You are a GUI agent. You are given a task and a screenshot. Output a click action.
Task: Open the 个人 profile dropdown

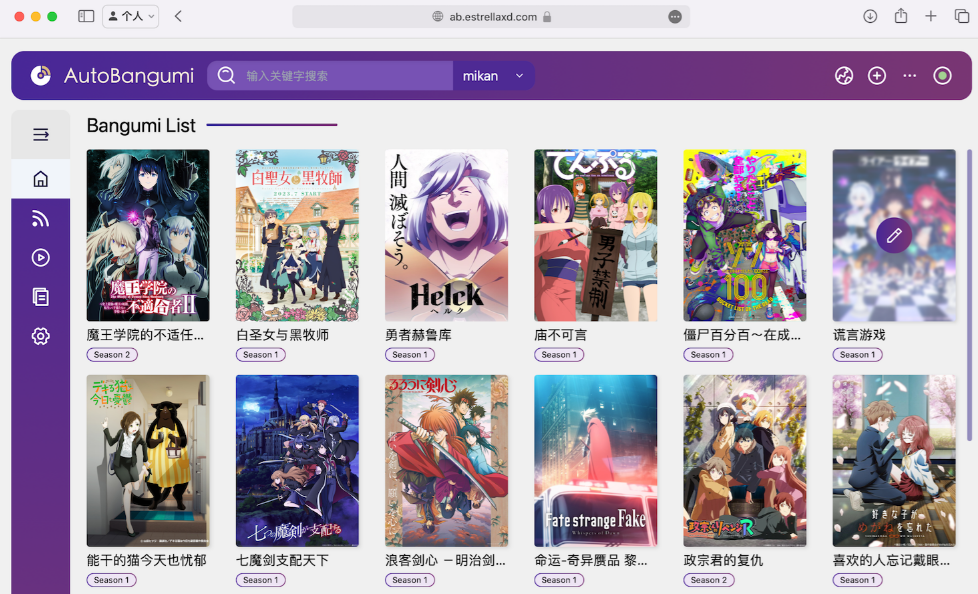[130, 16]
